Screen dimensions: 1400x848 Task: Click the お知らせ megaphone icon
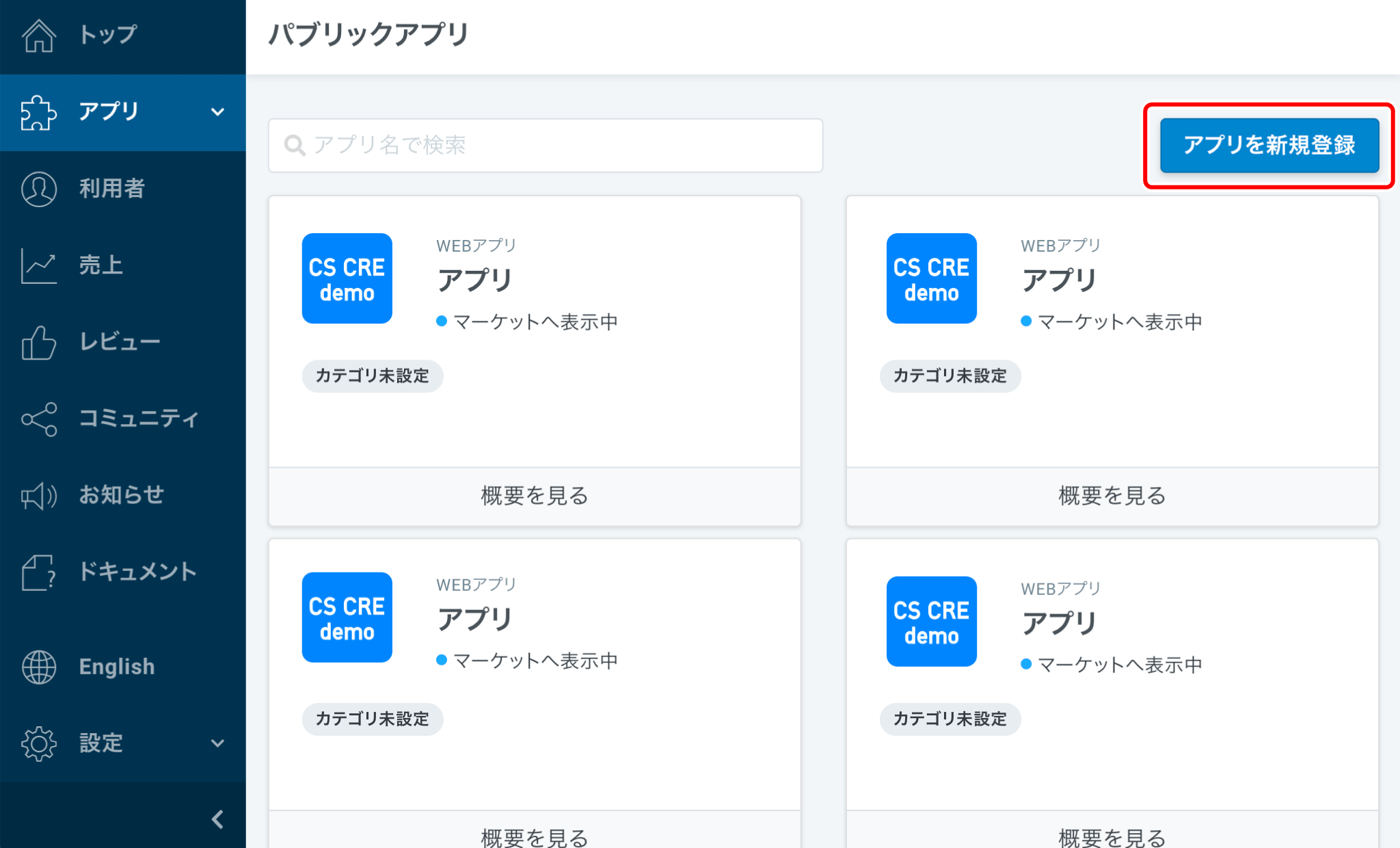pos(39,496)
